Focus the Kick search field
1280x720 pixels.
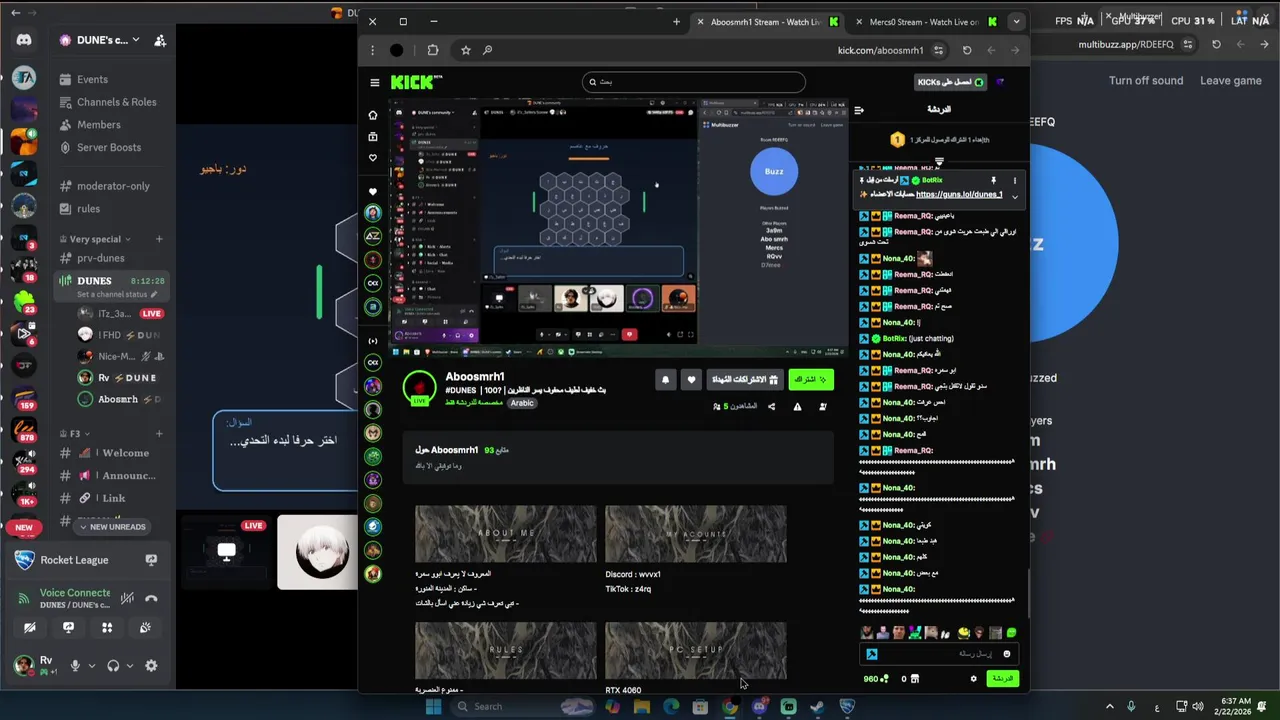(693, 82)
